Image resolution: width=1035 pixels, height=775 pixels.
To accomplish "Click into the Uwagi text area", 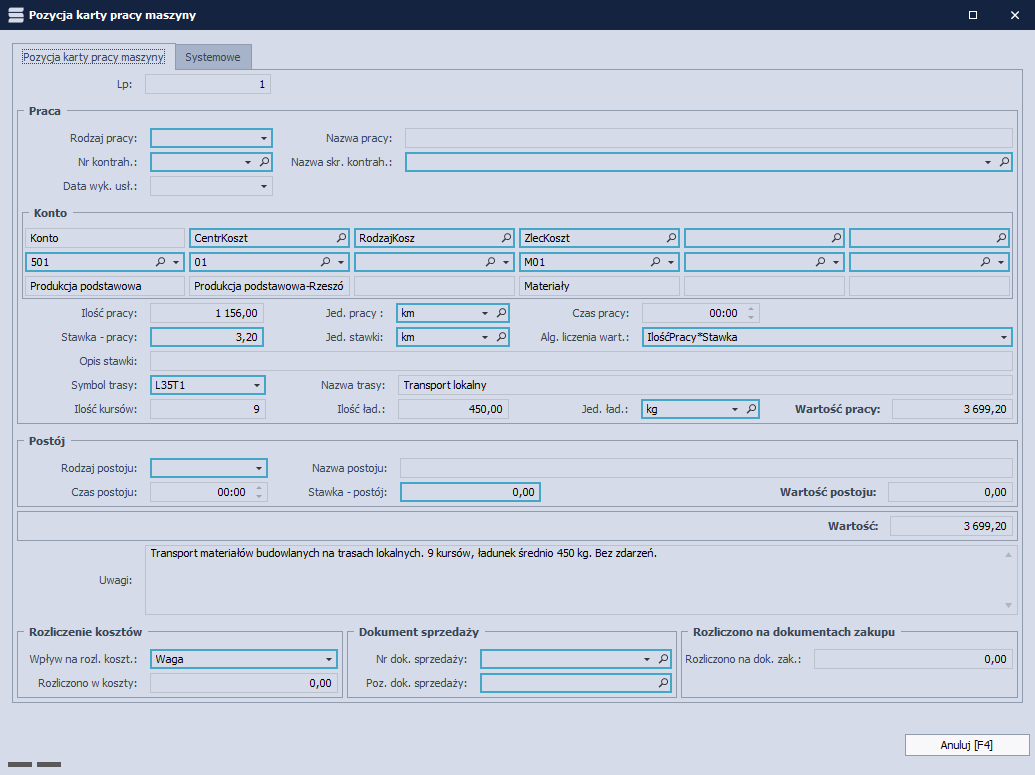I will 575,578.
